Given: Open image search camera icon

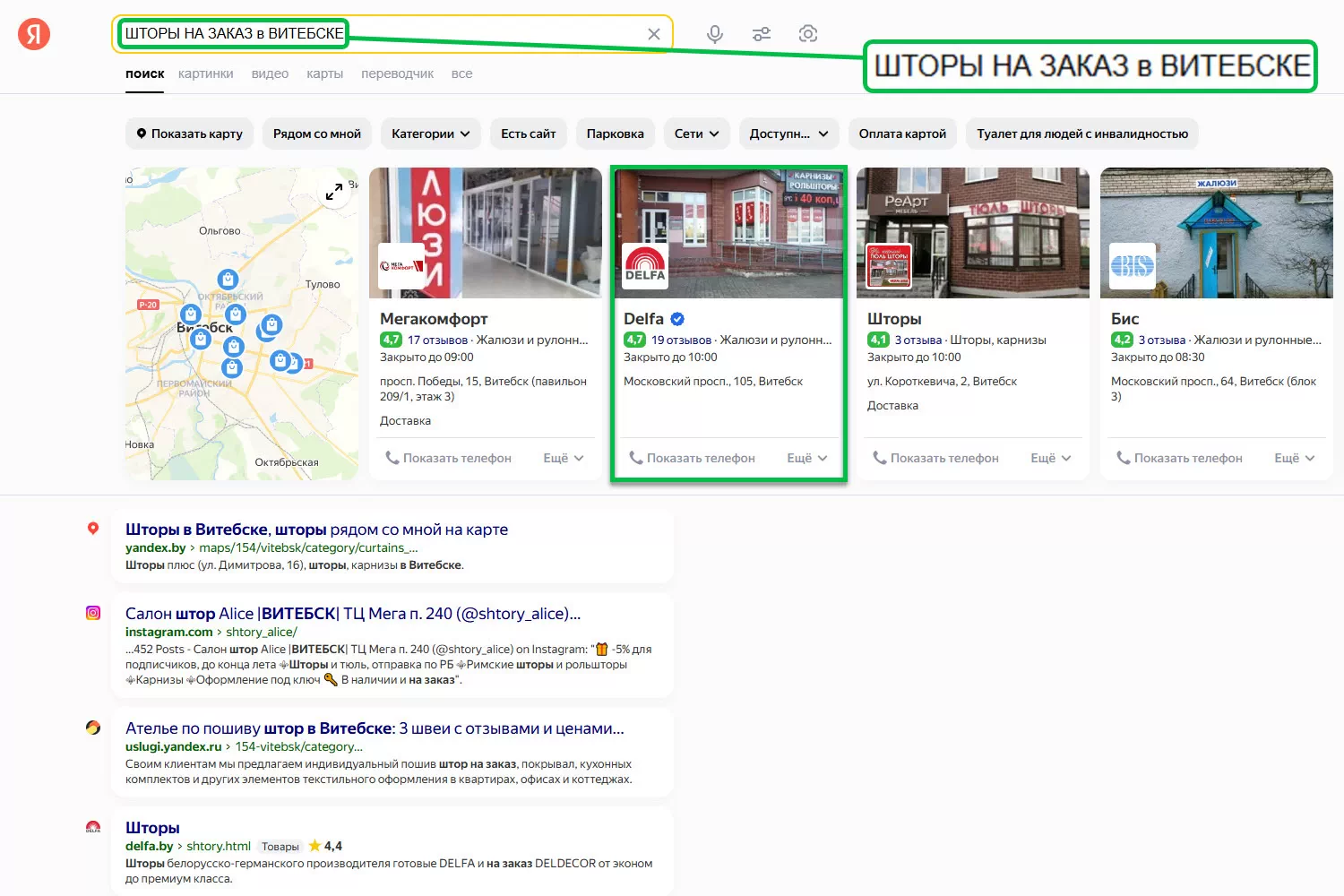Looking at the screenshot, I should point(807,34).
